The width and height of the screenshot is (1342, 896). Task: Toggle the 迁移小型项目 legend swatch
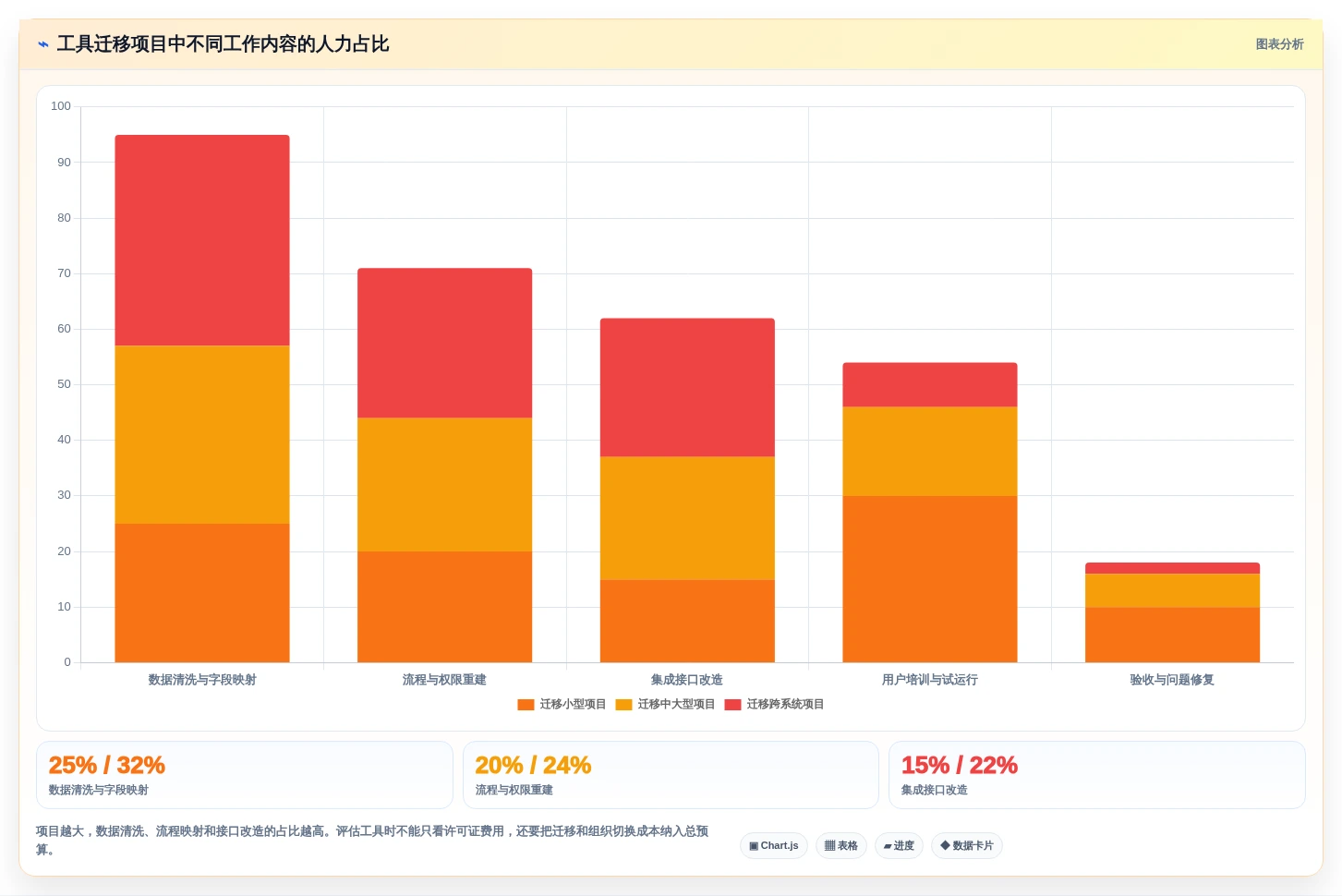tap(526, 705)
